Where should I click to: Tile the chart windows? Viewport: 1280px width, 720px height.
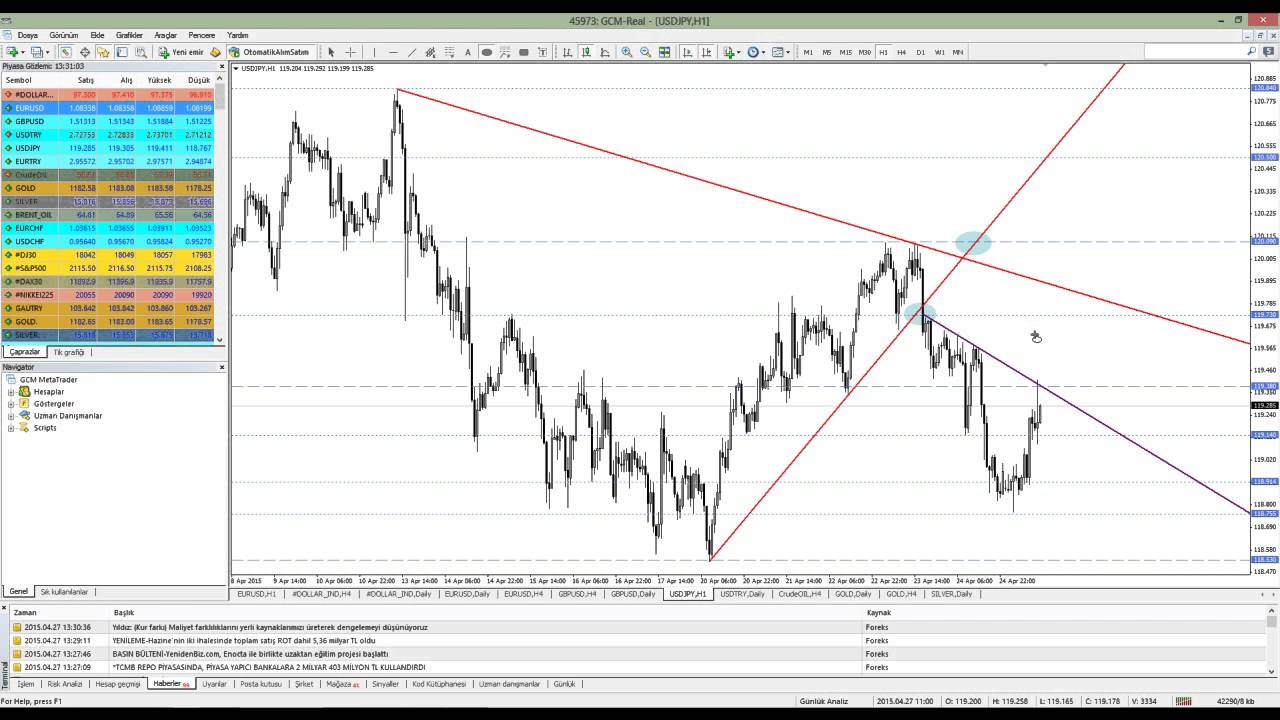pos(664,52)
